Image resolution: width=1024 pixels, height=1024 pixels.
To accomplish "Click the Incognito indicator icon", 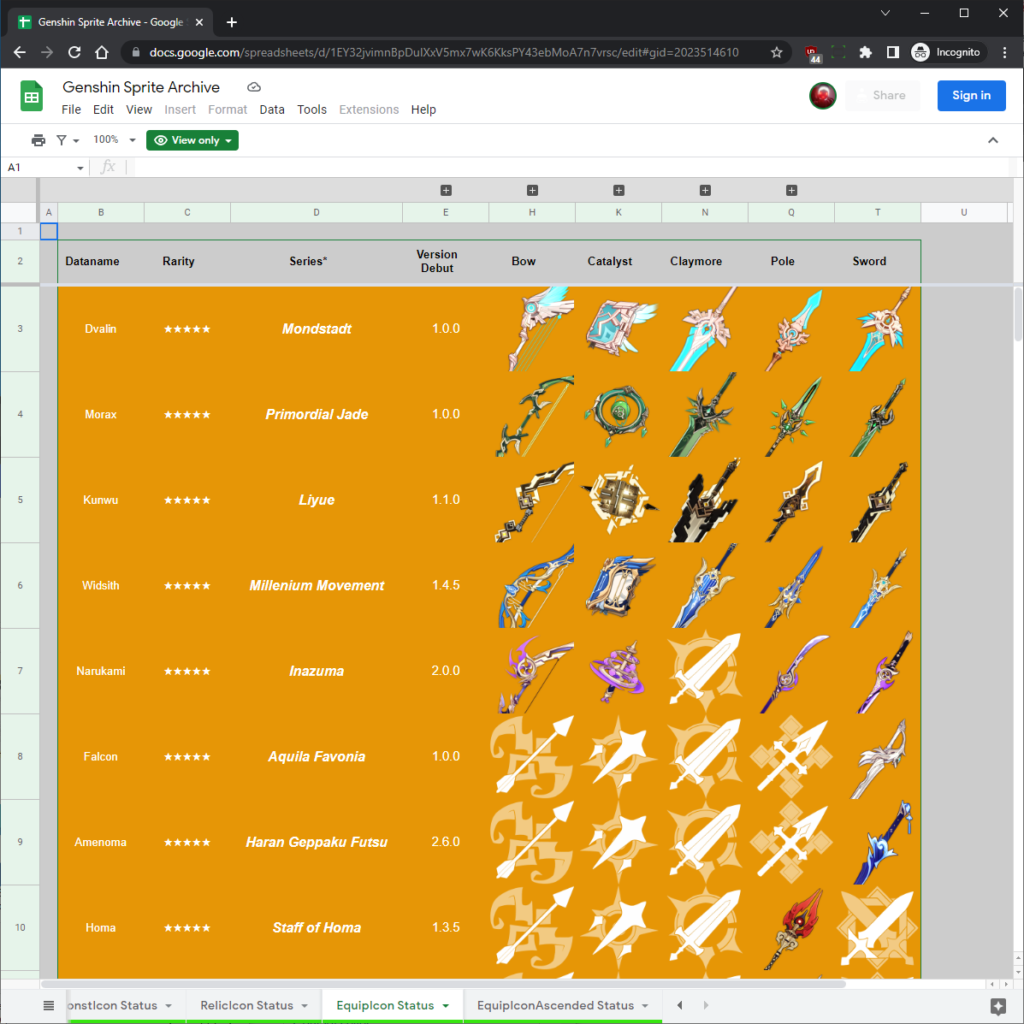I will 920,53.
